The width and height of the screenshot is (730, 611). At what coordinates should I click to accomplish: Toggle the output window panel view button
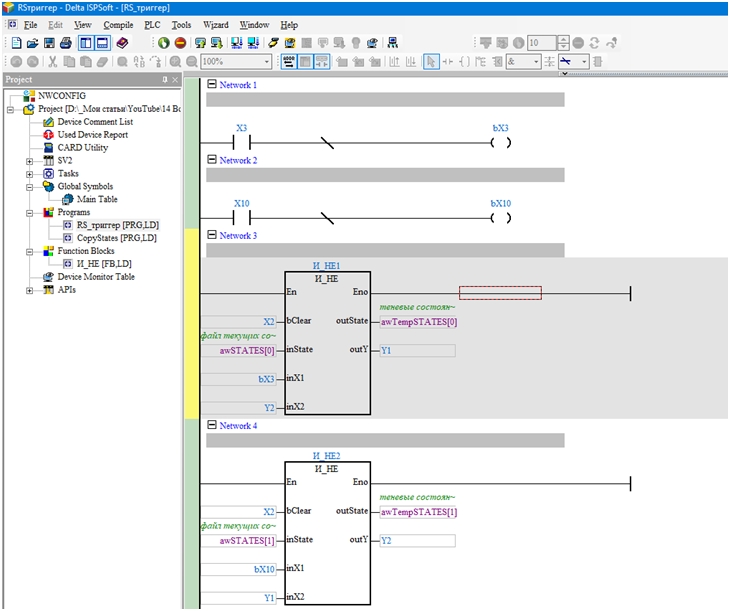[102, 43]
